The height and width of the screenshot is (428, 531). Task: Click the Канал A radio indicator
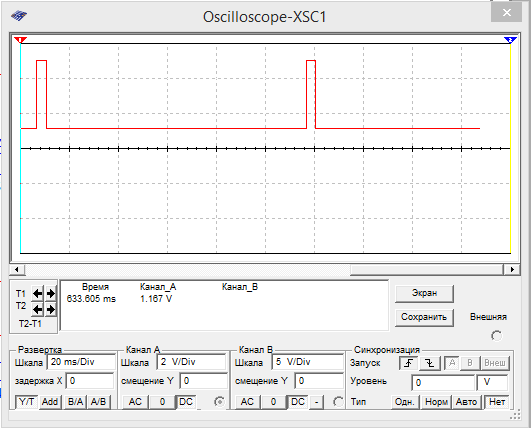(219, 402)
